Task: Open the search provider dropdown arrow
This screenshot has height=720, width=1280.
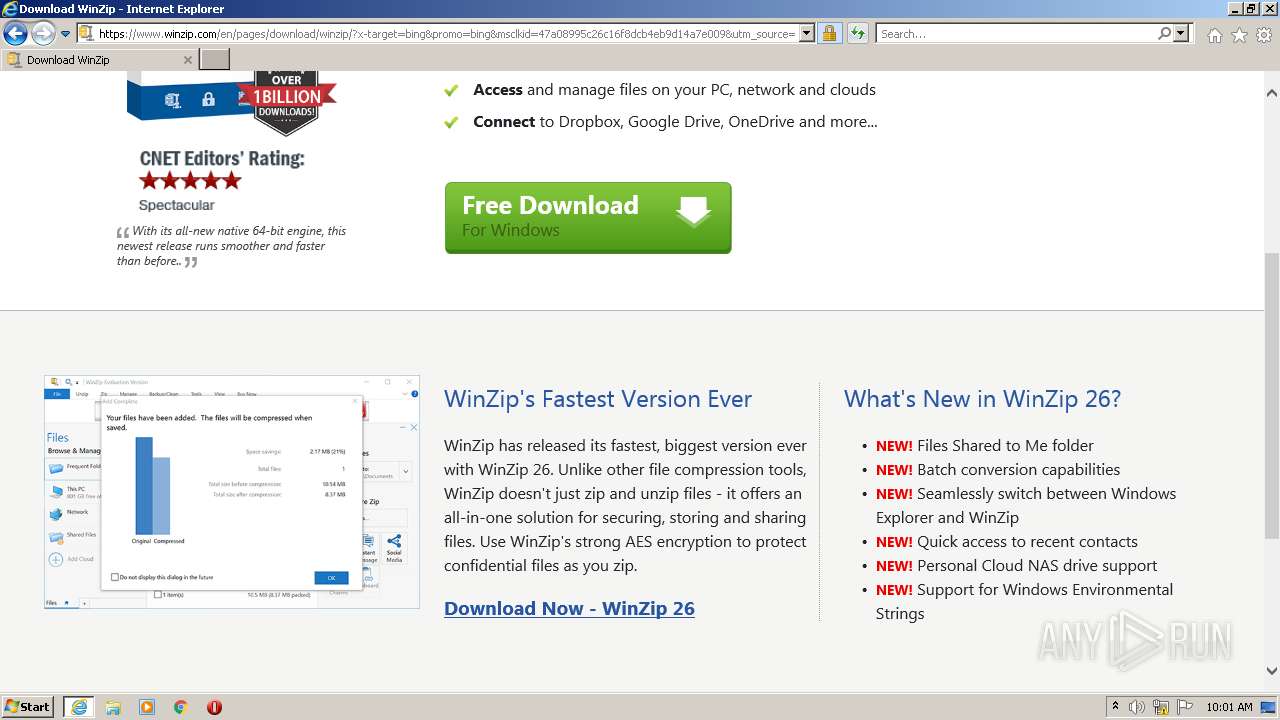Action: 1182,34
